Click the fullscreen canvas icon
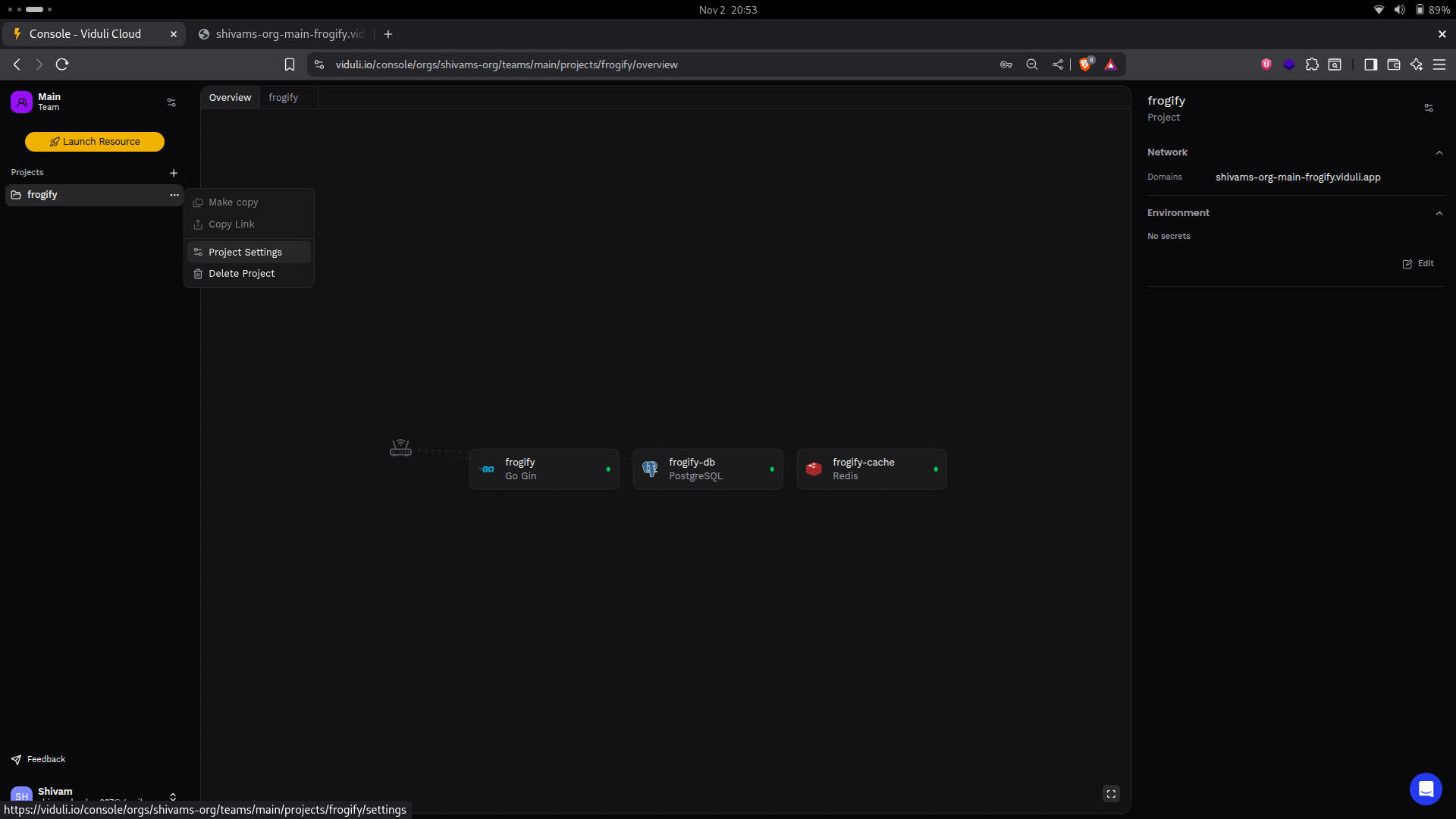The width and height of the screenshot is (1456, 819). 1111,794
